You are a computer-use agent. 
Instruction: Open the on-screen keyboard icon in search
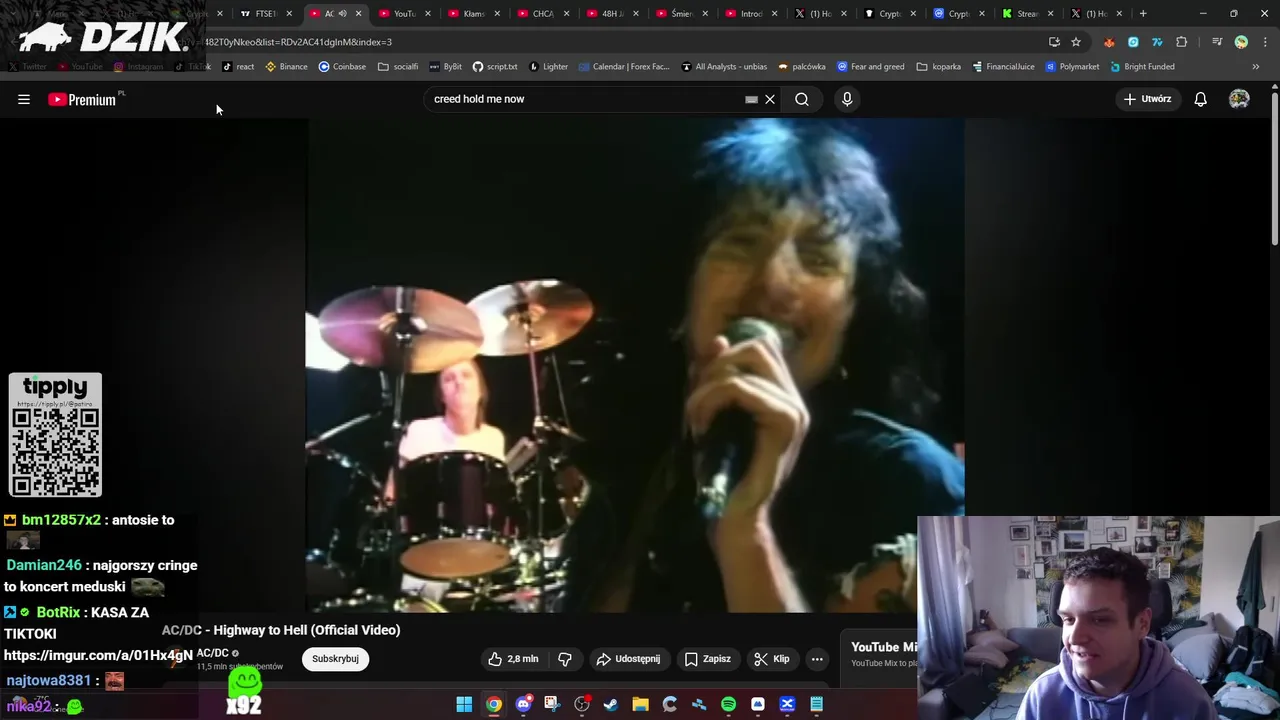pos(751,99)
